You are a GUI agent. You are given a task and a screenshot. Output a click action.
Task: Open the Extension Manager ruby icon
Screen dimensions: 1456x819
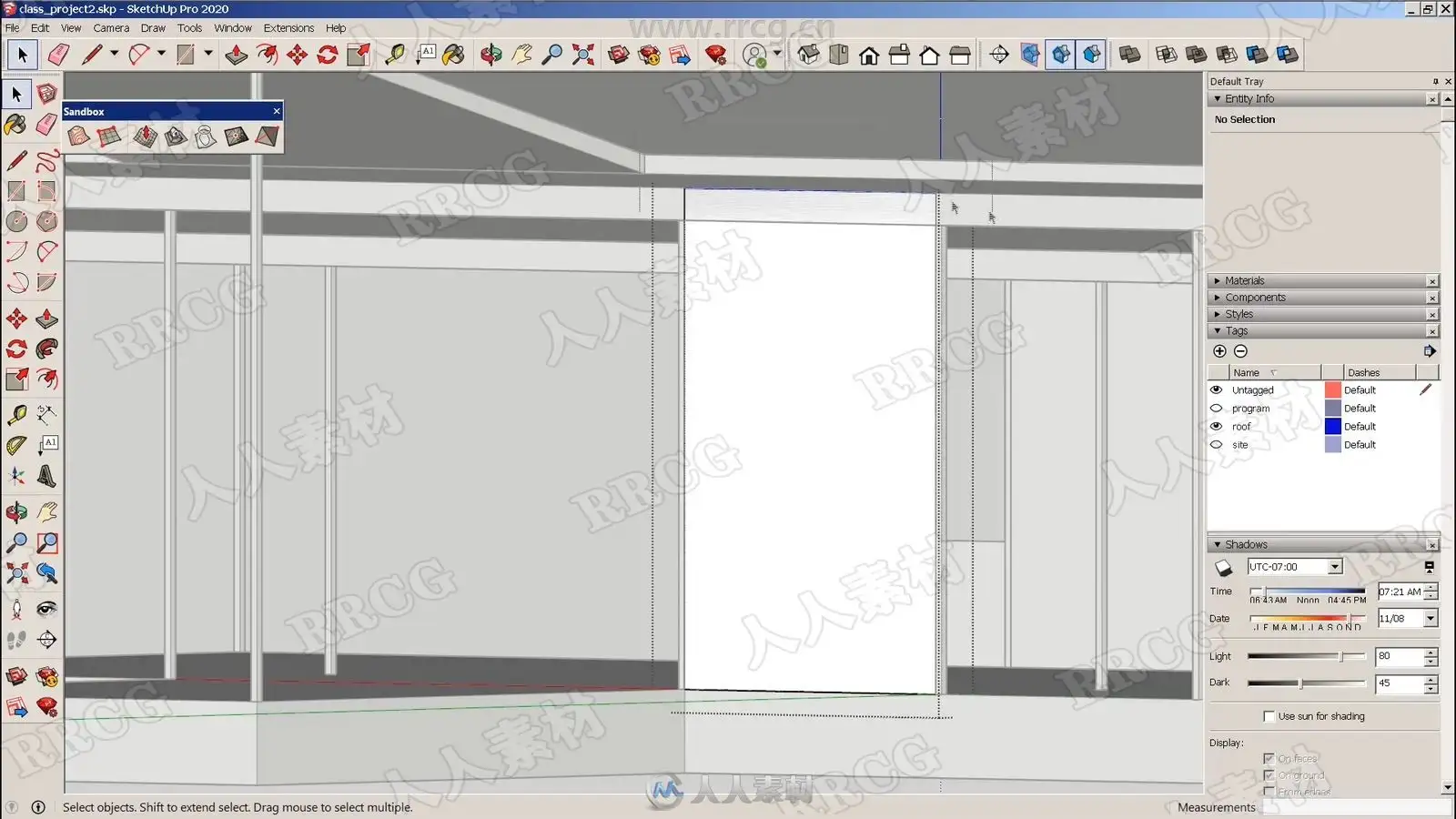[x=716, y=55]
